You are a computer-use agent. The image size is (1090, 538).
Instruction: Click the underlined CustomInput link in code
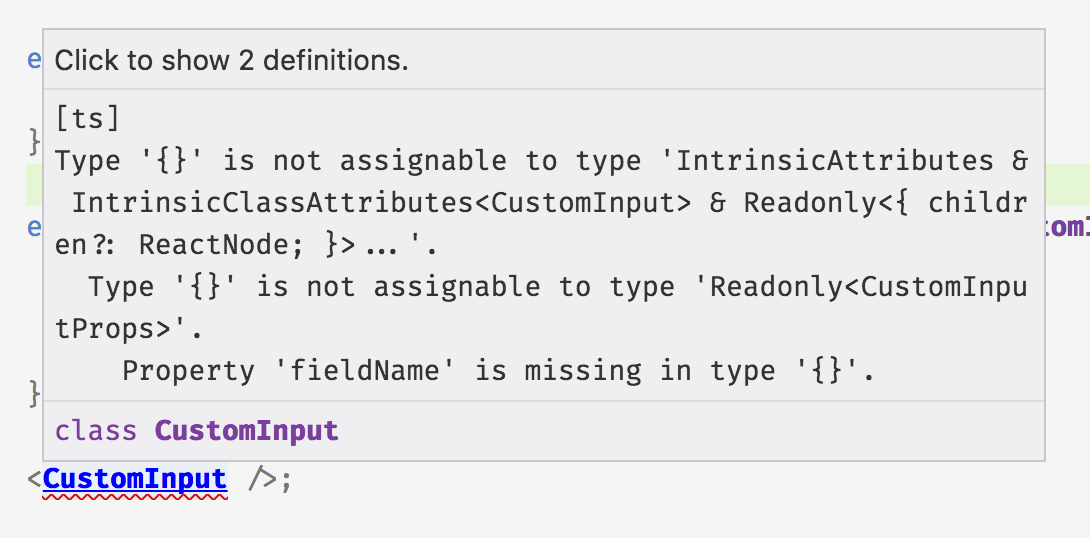click(135, 479)
